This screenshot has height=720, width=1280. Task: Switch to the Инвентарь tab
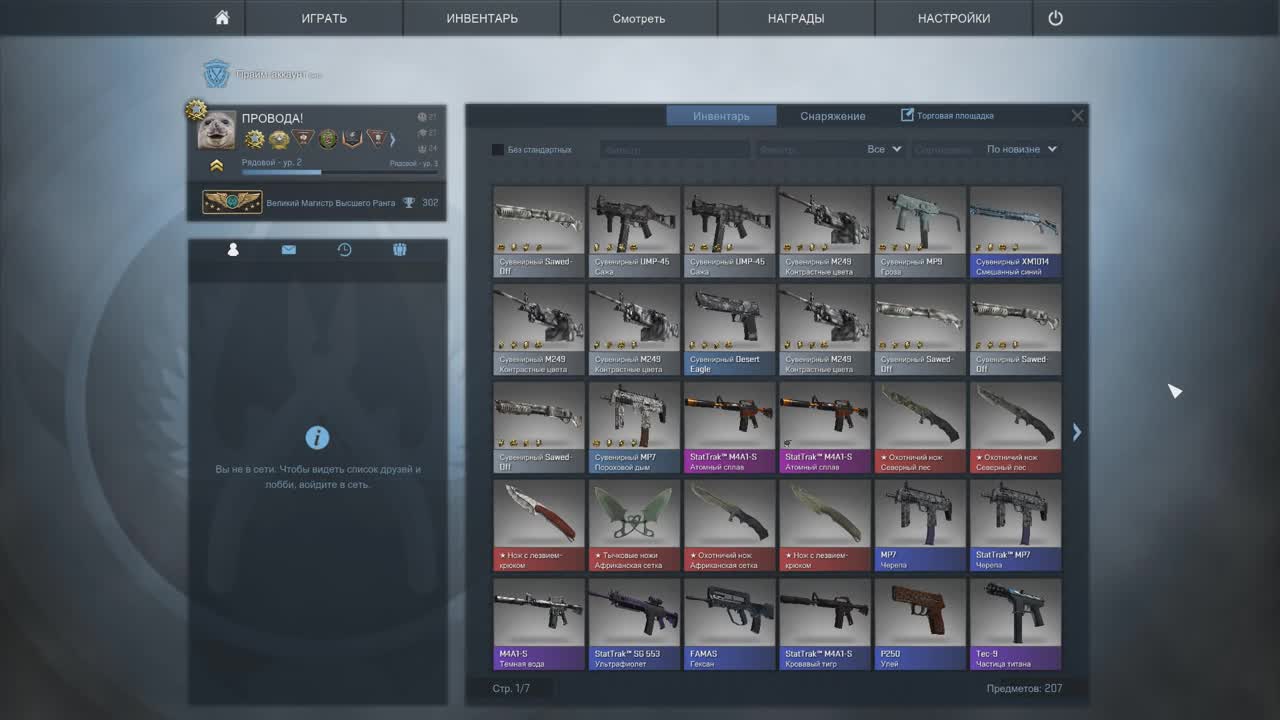point(721,116)
